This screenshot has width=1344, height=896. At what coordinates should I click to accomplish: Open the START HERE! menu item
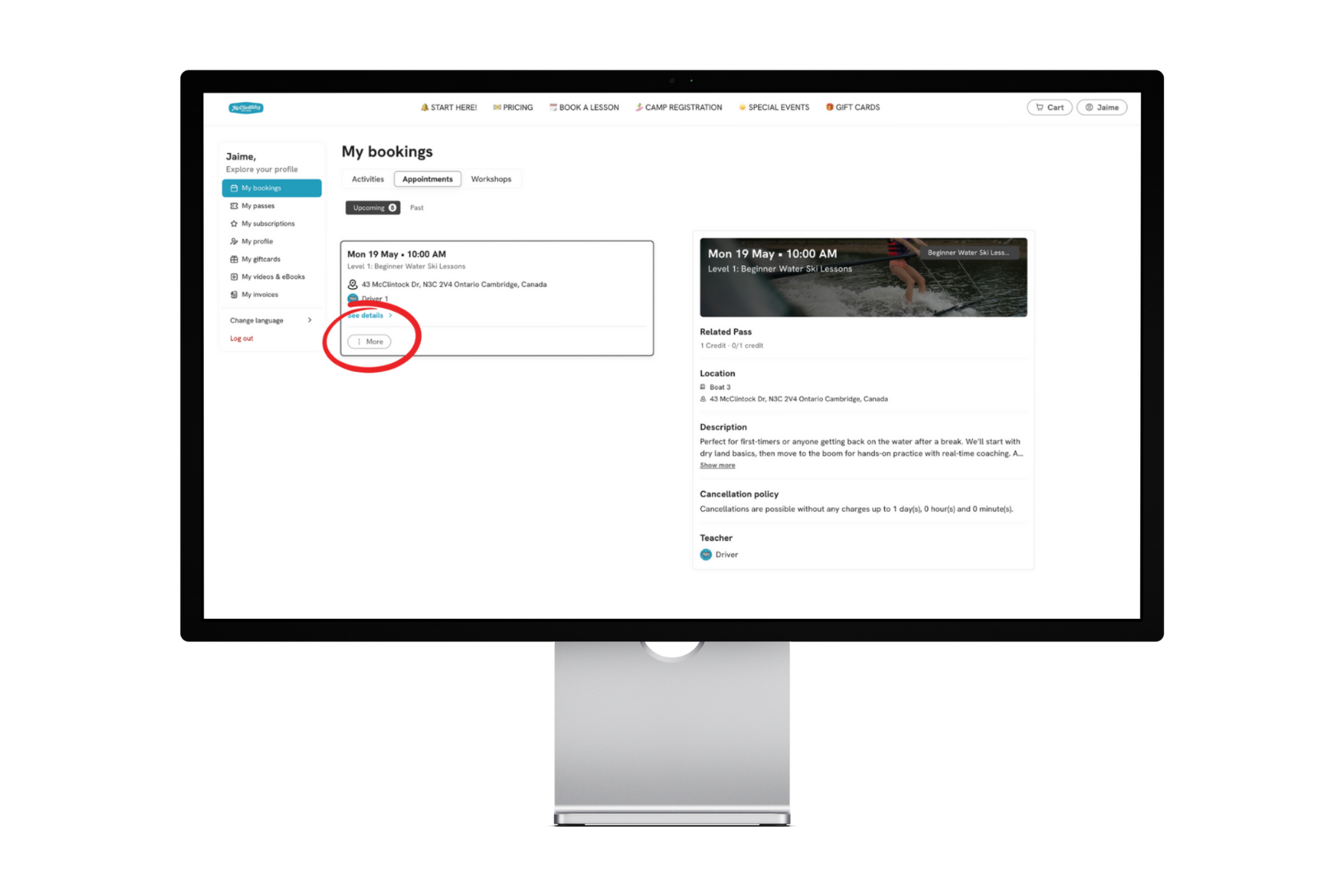(449, 108)
